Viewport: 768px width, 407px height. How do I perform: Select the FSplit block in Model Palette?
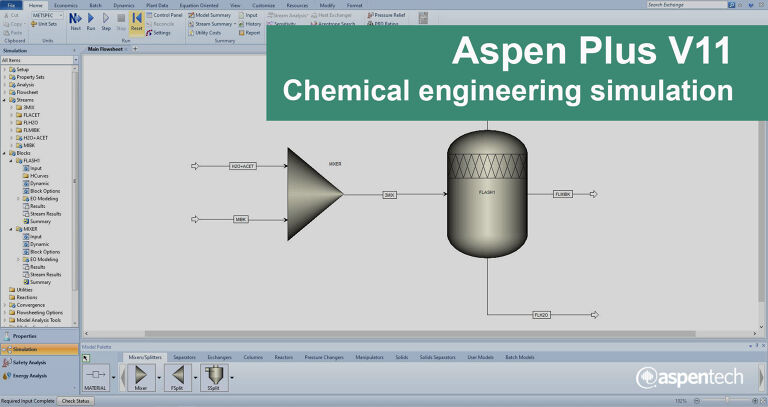click(x=177, y=378)
